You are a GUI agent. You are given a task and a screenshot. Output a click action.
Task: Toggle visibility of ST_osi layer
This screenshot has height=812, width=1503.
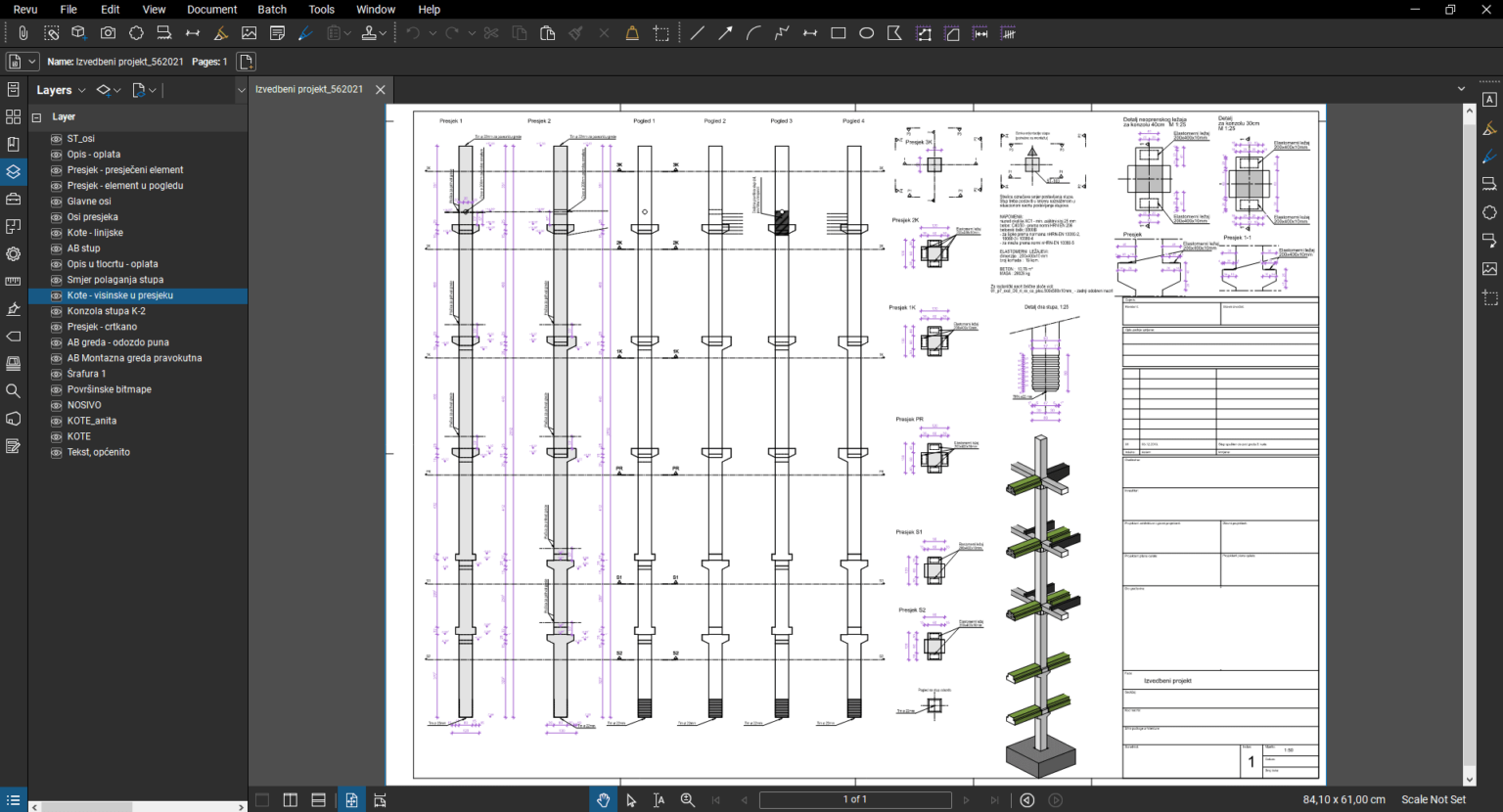tap(56, 139)
